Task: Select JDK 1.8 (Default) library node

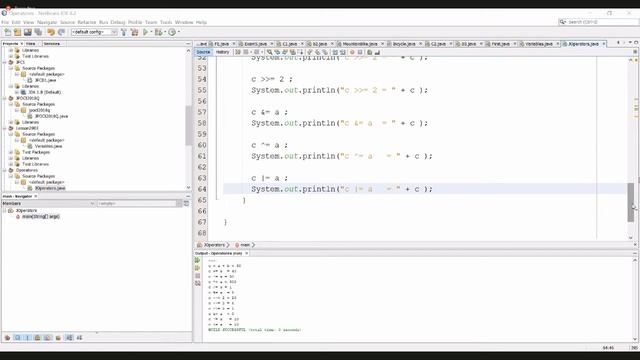Action: (x=44, y=92)
